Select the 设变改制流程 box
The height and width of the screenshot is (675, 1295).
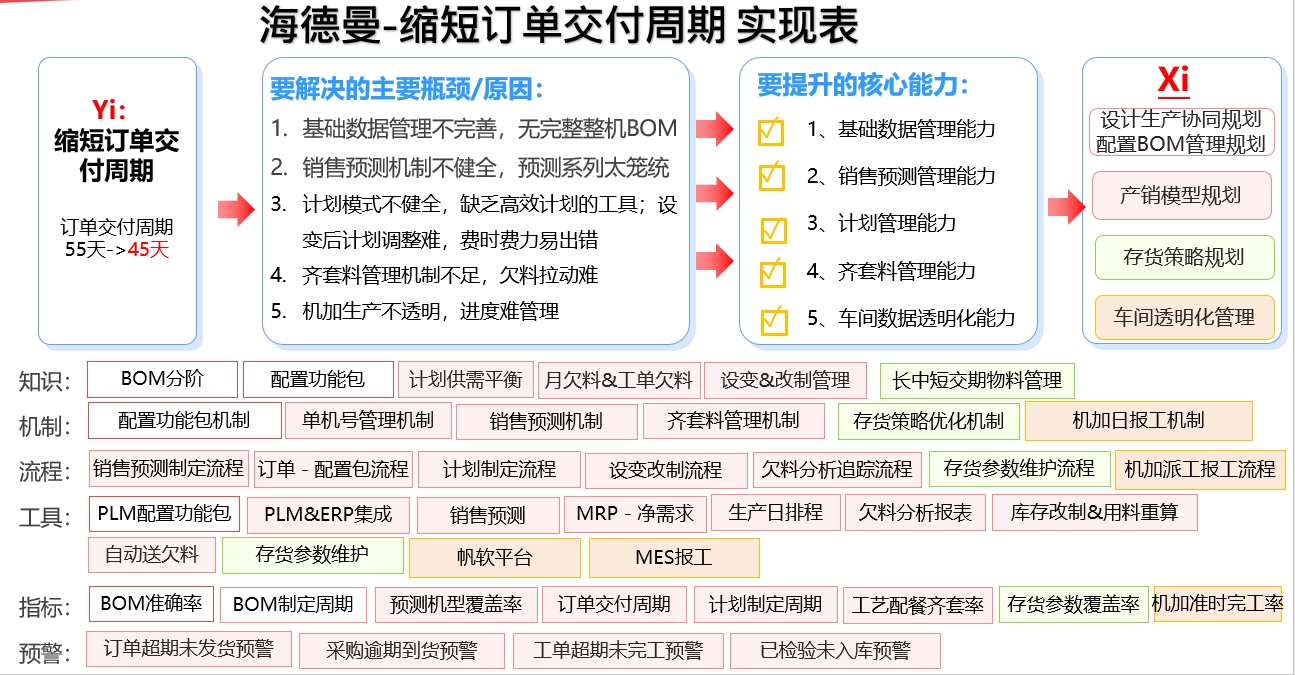[667, 470]
